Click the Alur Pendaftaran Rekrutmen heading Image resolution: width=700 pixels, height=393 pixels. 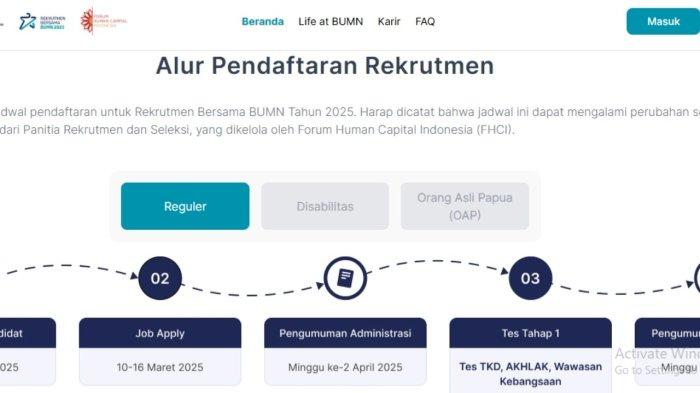[x=325, y=66]
